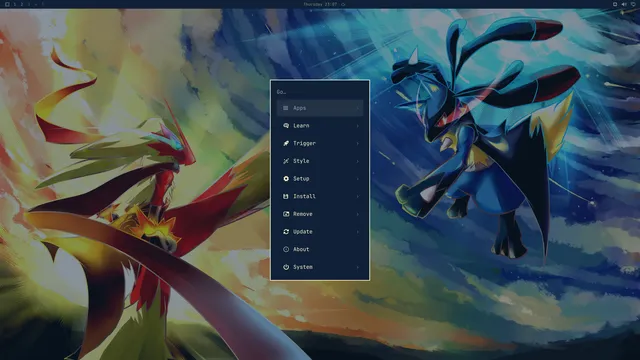Expand the Trigger submenu chevron

coord(358,143)
